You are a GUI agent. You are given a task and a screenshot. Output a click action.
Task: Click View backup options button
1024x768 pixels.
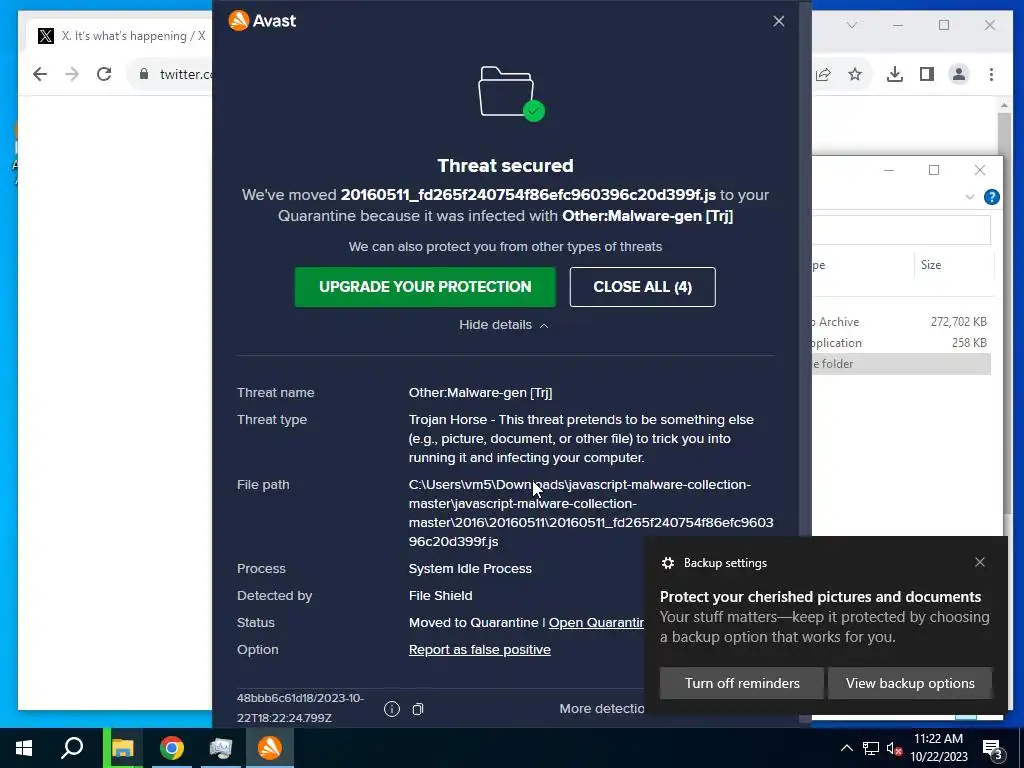910,683
